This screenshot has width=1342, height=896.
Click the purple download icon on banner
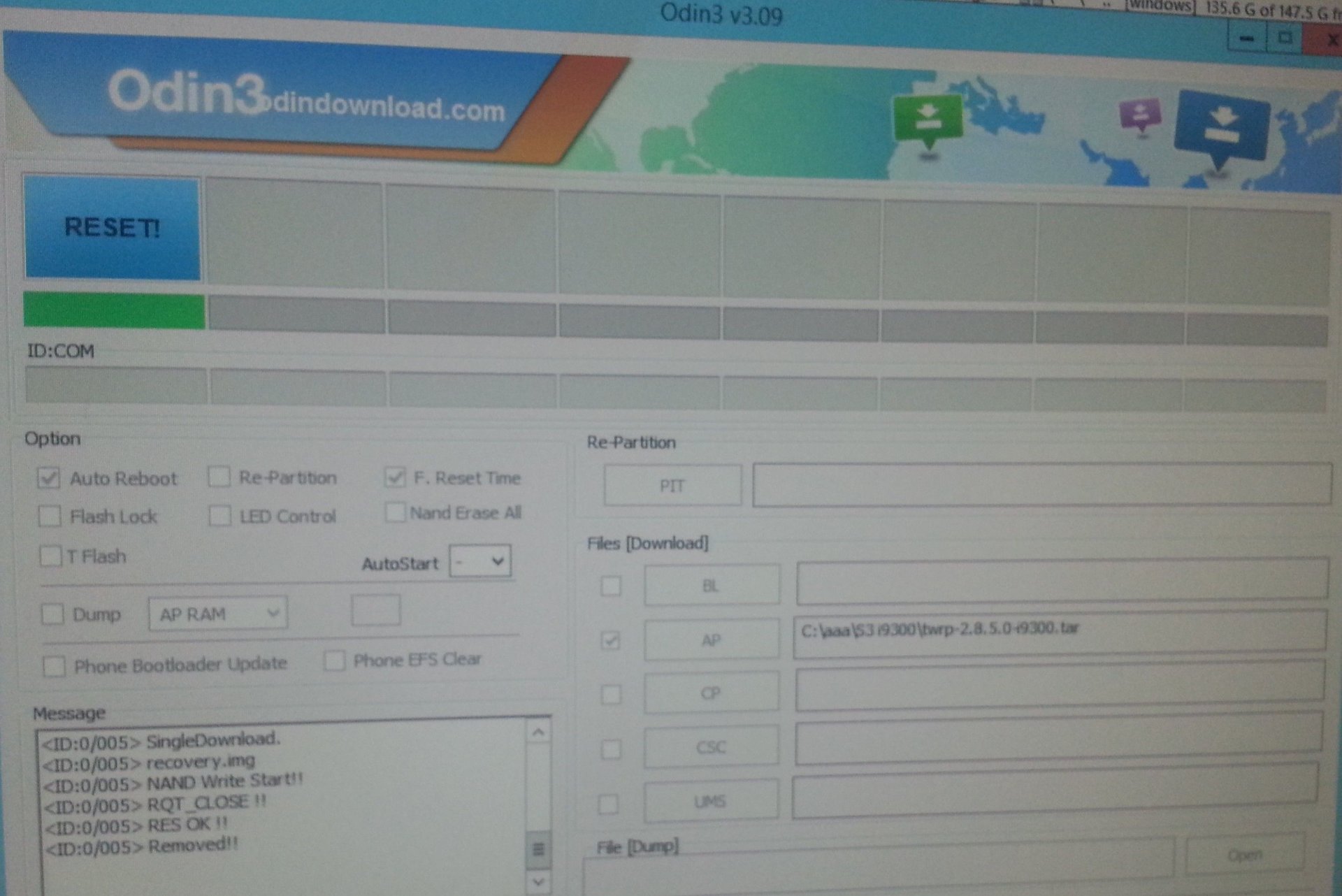tap(1141, 115)
